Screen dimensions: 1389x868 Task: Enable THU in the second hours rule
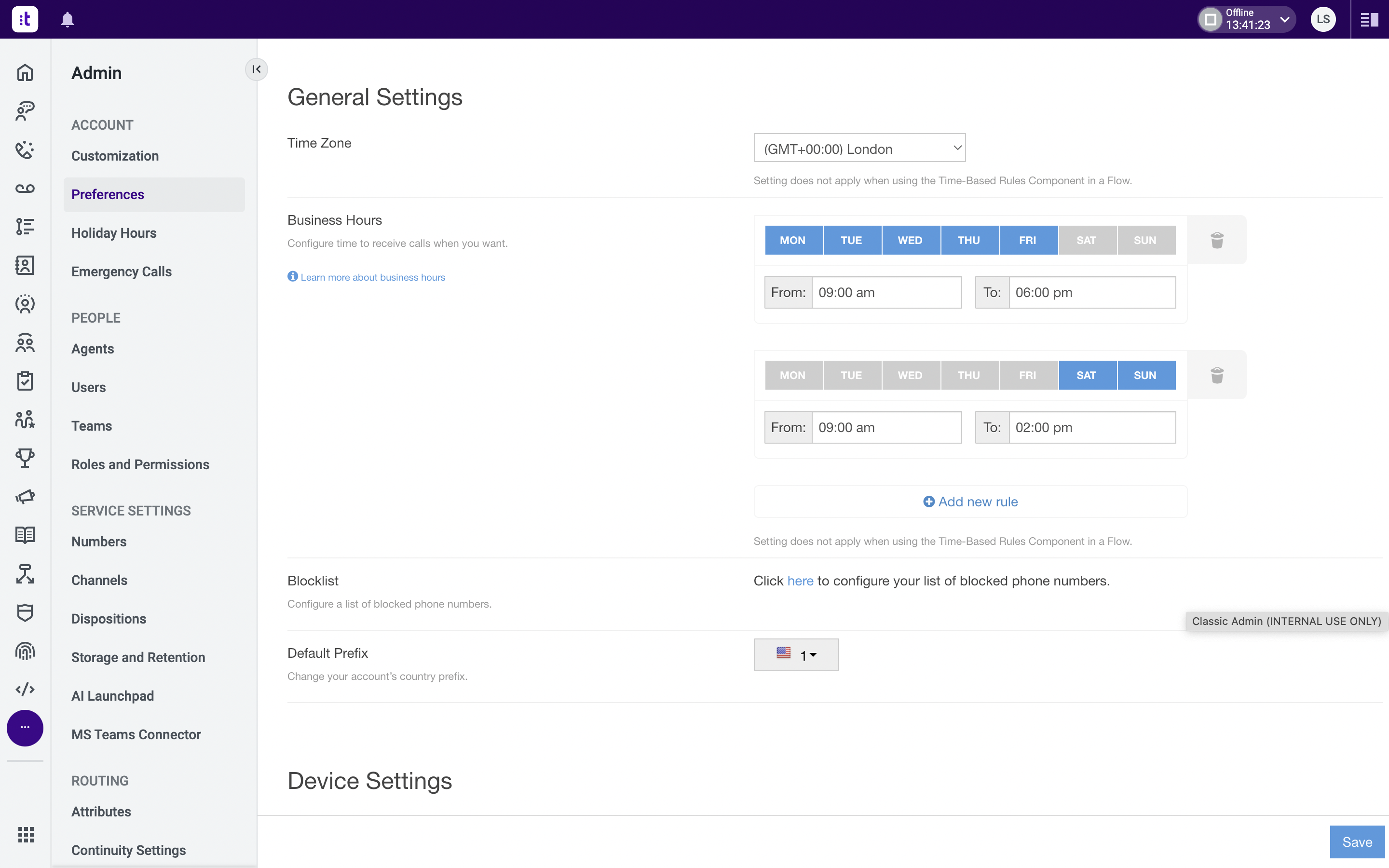click(969, 375)
